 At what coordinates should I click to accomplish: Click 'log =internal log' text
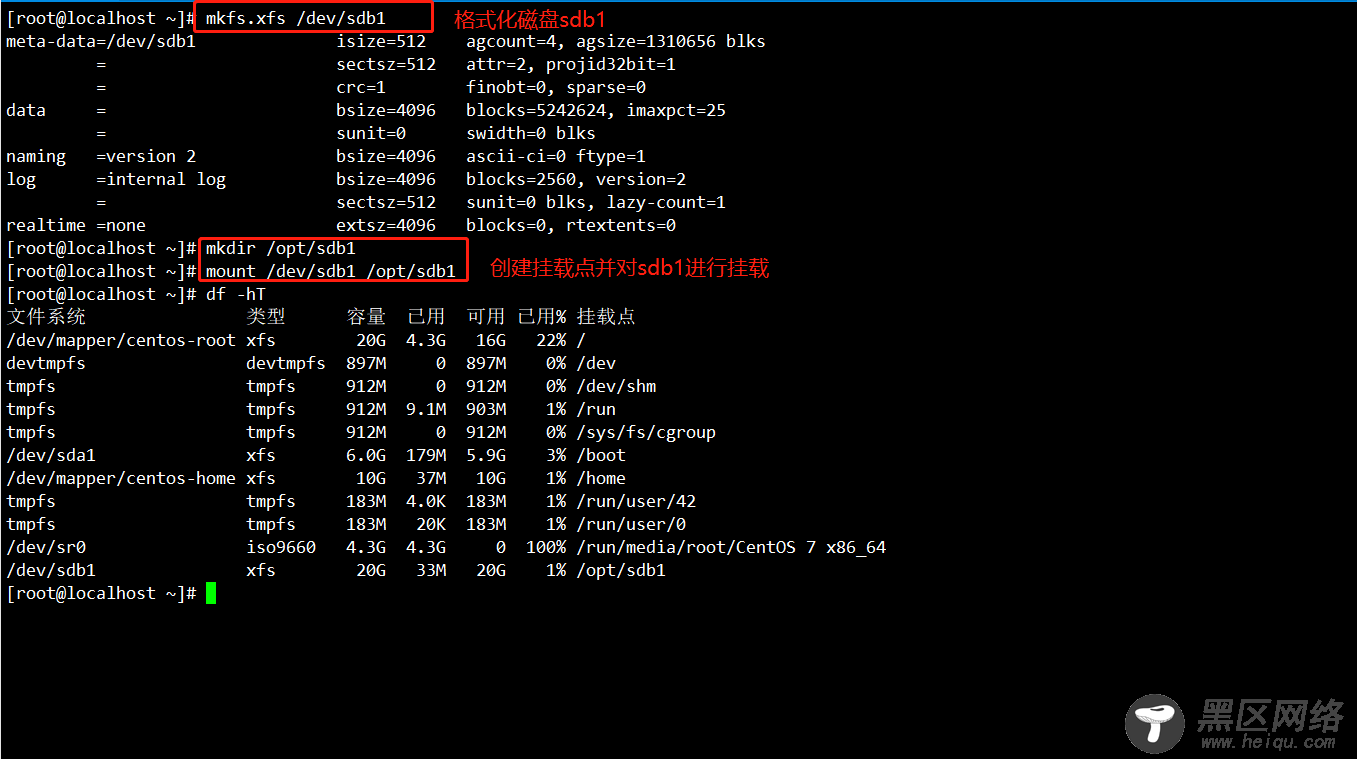(116, 179)
